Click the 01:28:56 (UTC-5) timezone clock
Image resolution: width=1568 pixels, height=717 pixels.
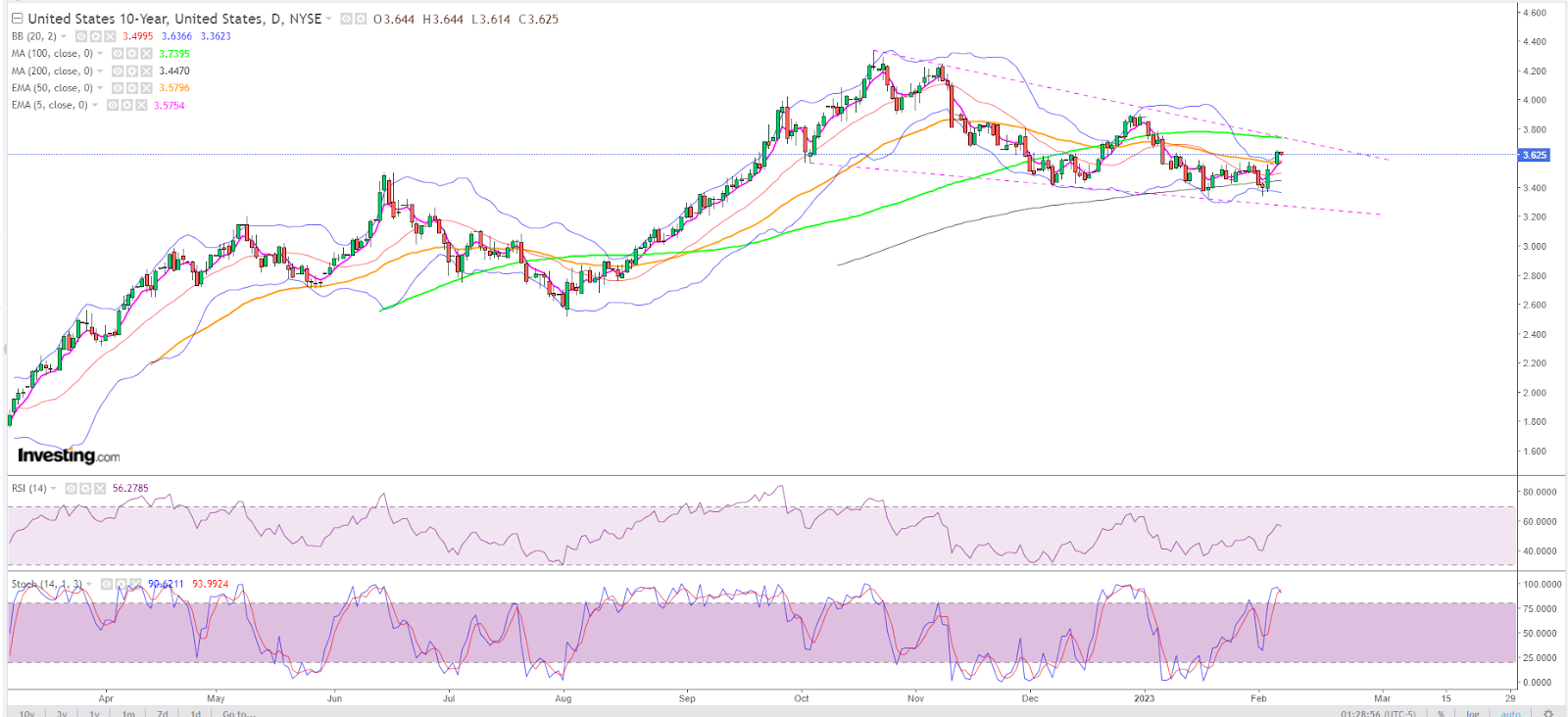[1378, 713]
